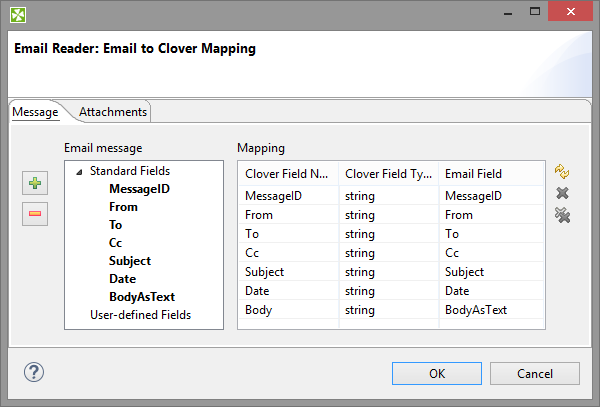Click the single gray X delete mapping icon
Viewport: 600px width, 407px height.
(x=563, y=193)
